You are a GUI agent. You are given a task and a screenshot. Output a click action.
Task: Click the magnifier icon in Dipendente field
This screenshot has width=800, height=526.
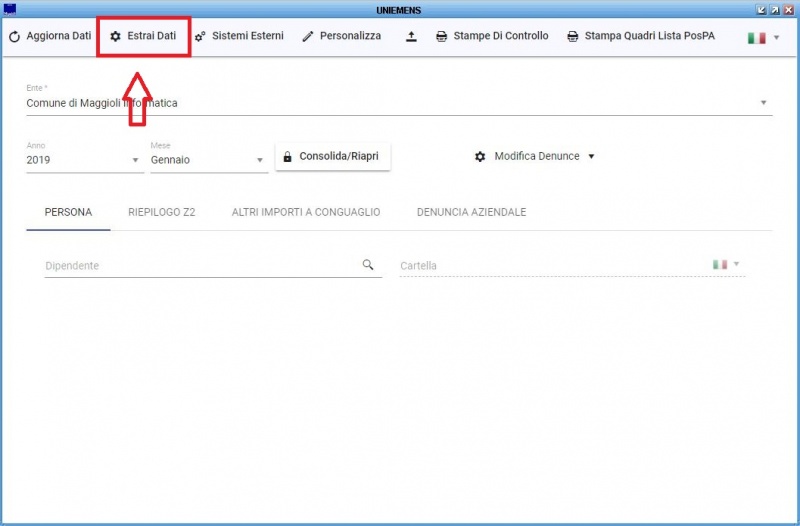click(368, 265)
